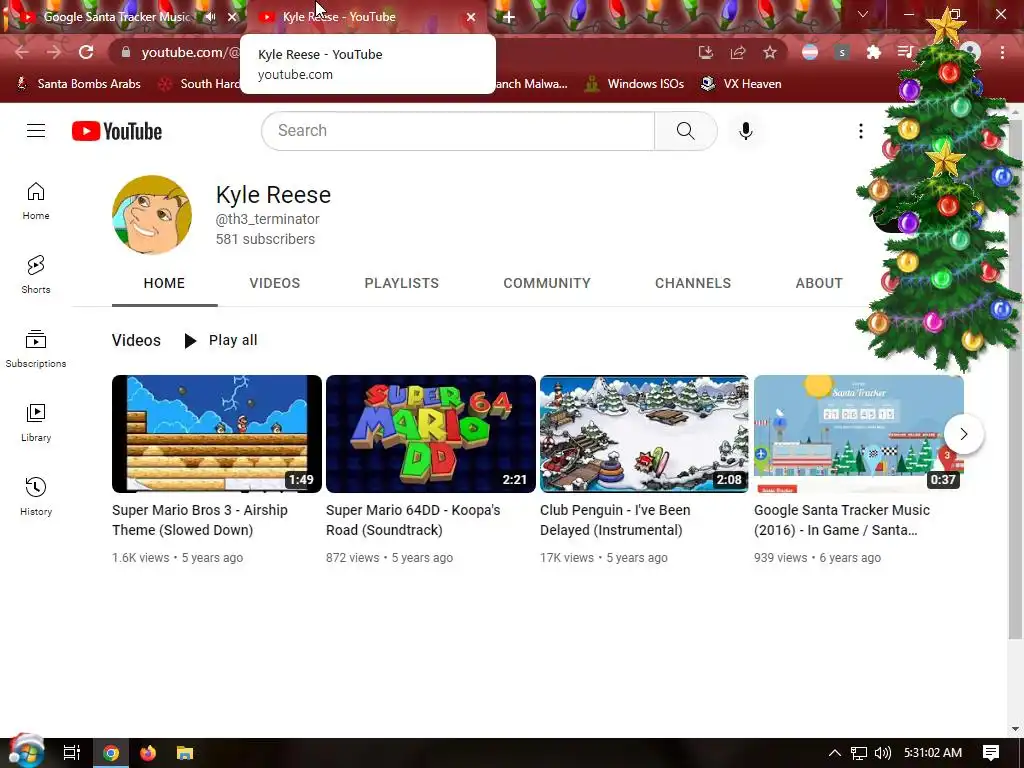Click the YouTube logo

click(x=117, y=131)
